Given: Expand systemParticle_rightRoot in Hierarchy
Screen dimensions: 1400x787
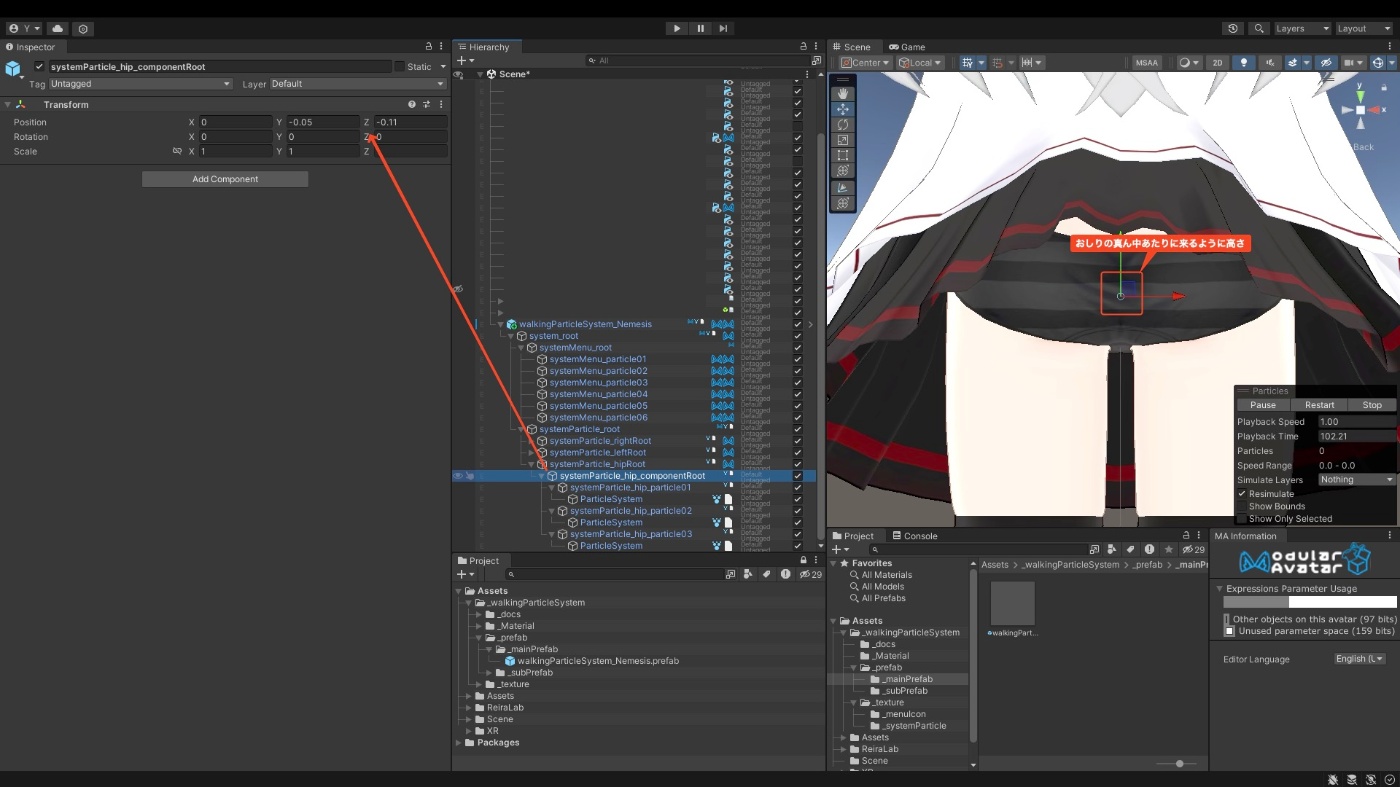Looking at the screenshot, I should click(x=531, y=441).
